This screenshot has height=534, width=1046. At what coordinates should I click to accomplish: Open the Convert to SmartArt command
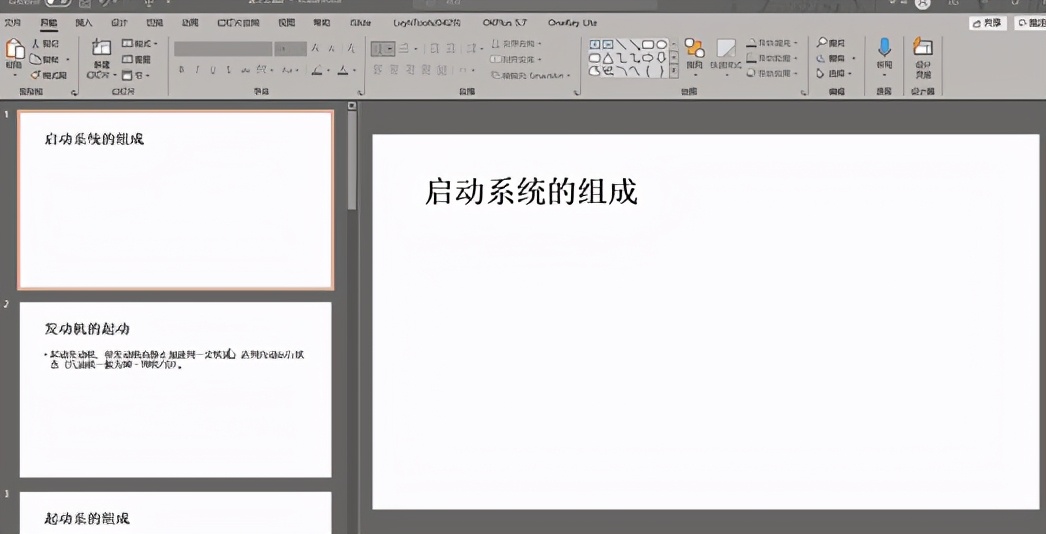click(x=531, y=75)
